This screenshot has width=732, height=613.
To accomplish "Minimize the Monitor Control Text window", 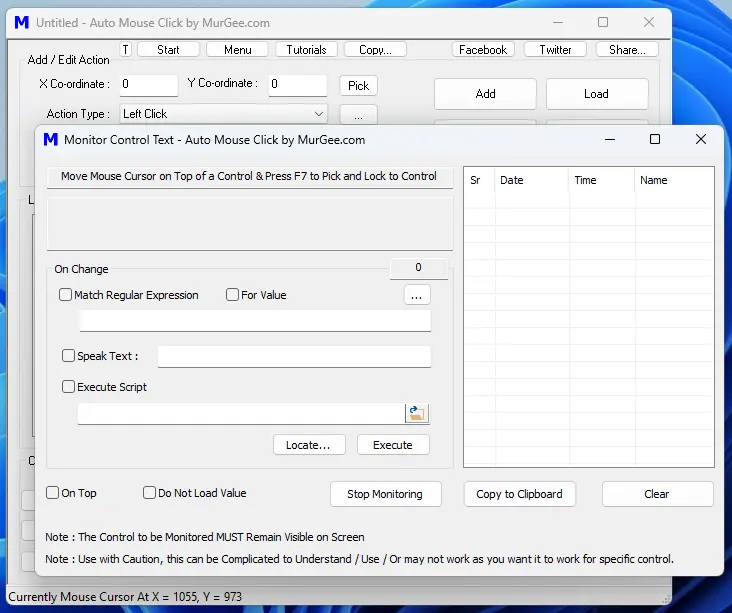I will click(x=610, y=139).
